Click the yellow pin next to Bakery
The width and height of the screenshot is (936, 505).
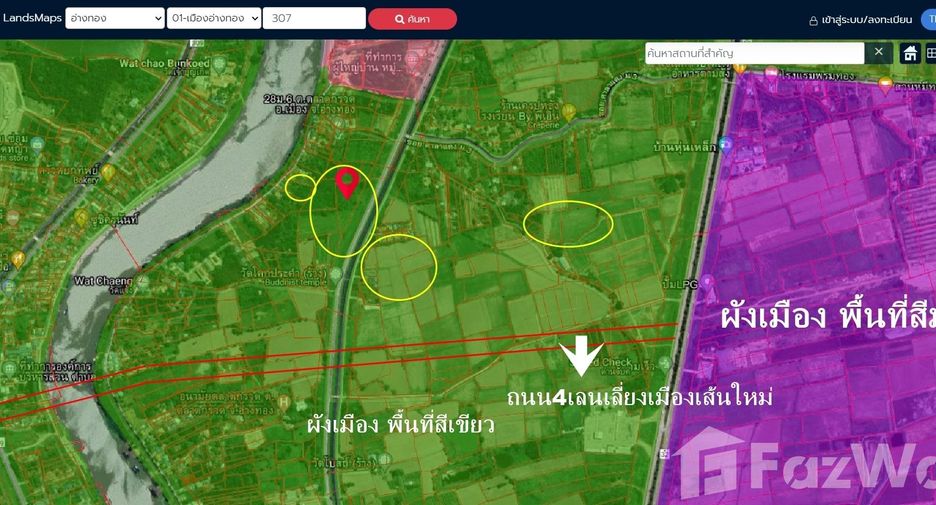108,173
